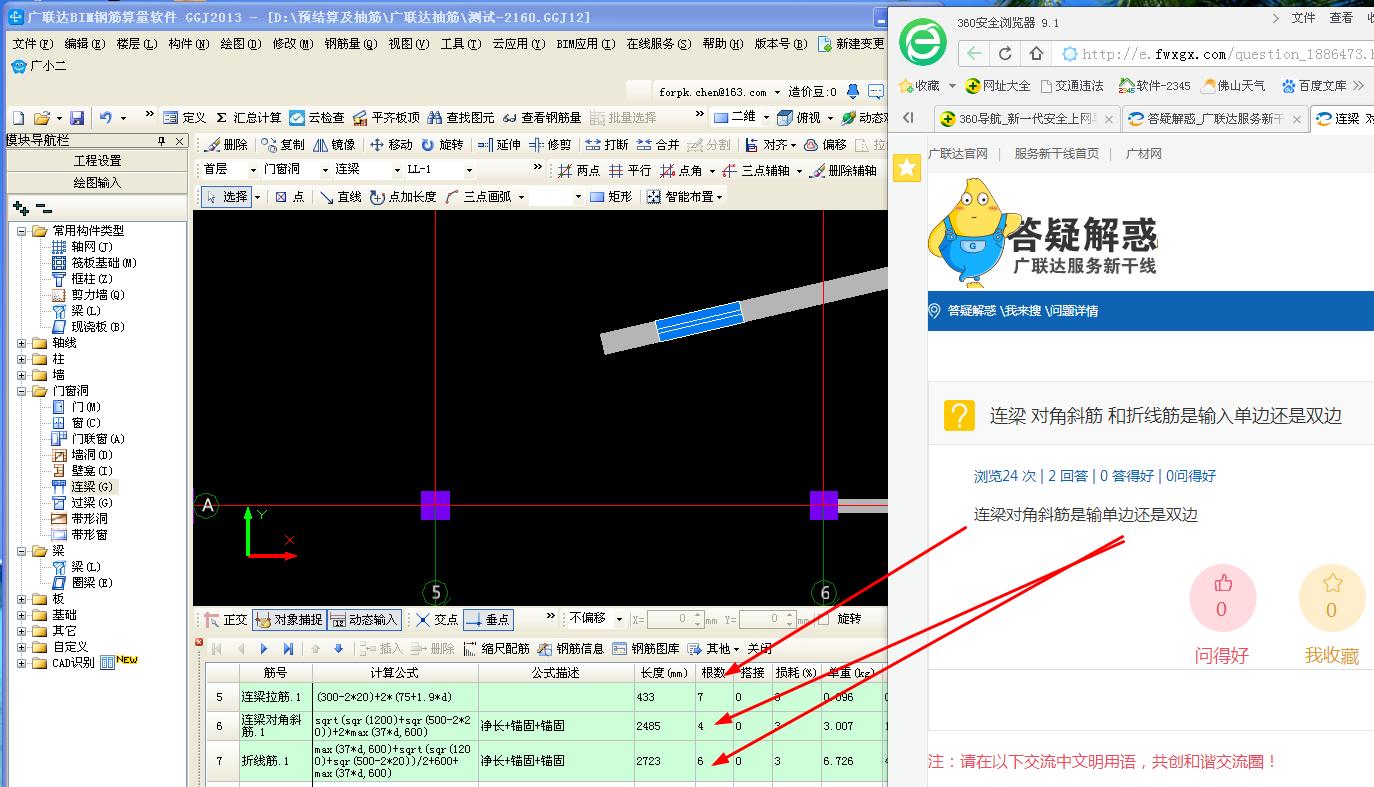Select the 打断 break tool
The image size is (1374, 787).
(607, 145)
